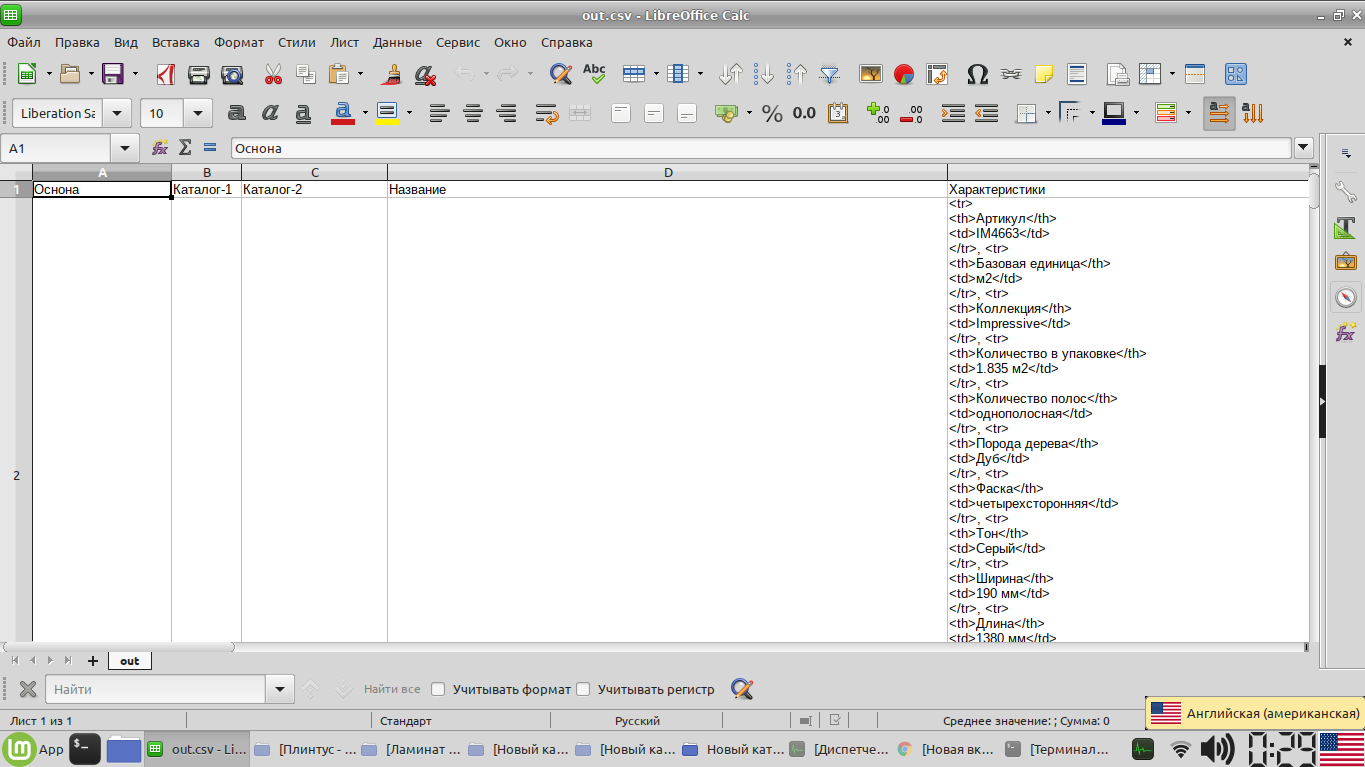Open font size dropdown
The height and width of the screenshot is (767, 1365).
[198, 113]
